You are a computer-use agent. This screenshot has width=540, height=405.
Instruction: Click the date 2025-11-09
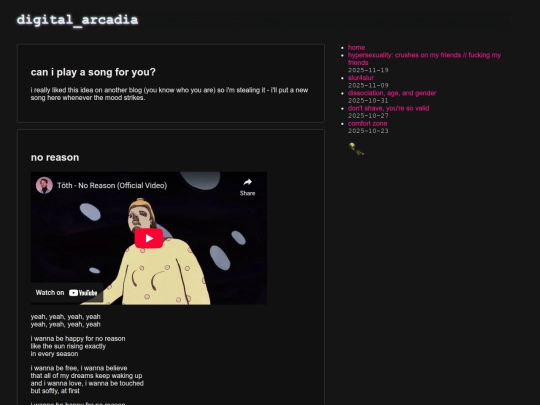click(x=368, y=85)
